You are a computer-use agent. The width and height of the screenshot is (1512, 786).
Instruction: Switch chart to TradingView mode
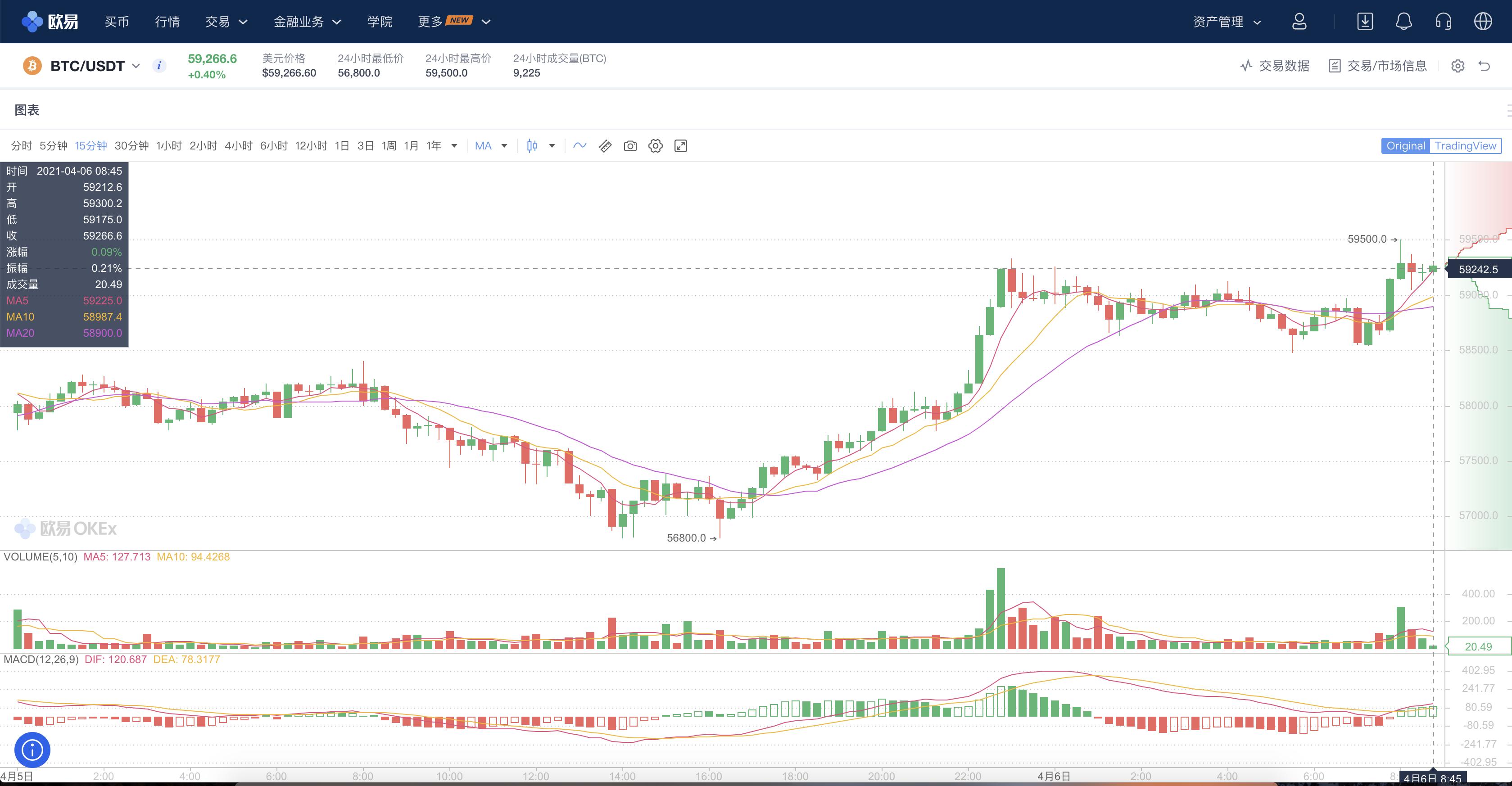1465,146
